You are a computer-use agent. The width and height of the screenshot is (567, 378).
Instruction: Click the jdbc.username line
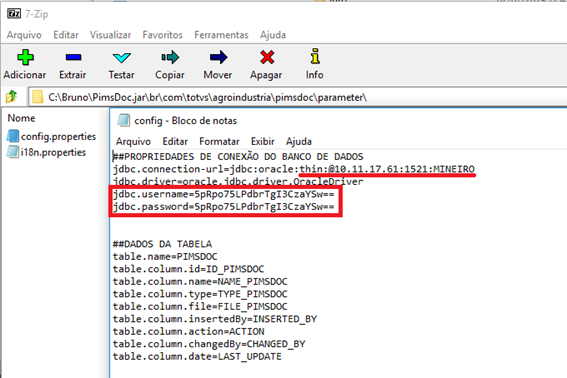click(x=223, y=194)
